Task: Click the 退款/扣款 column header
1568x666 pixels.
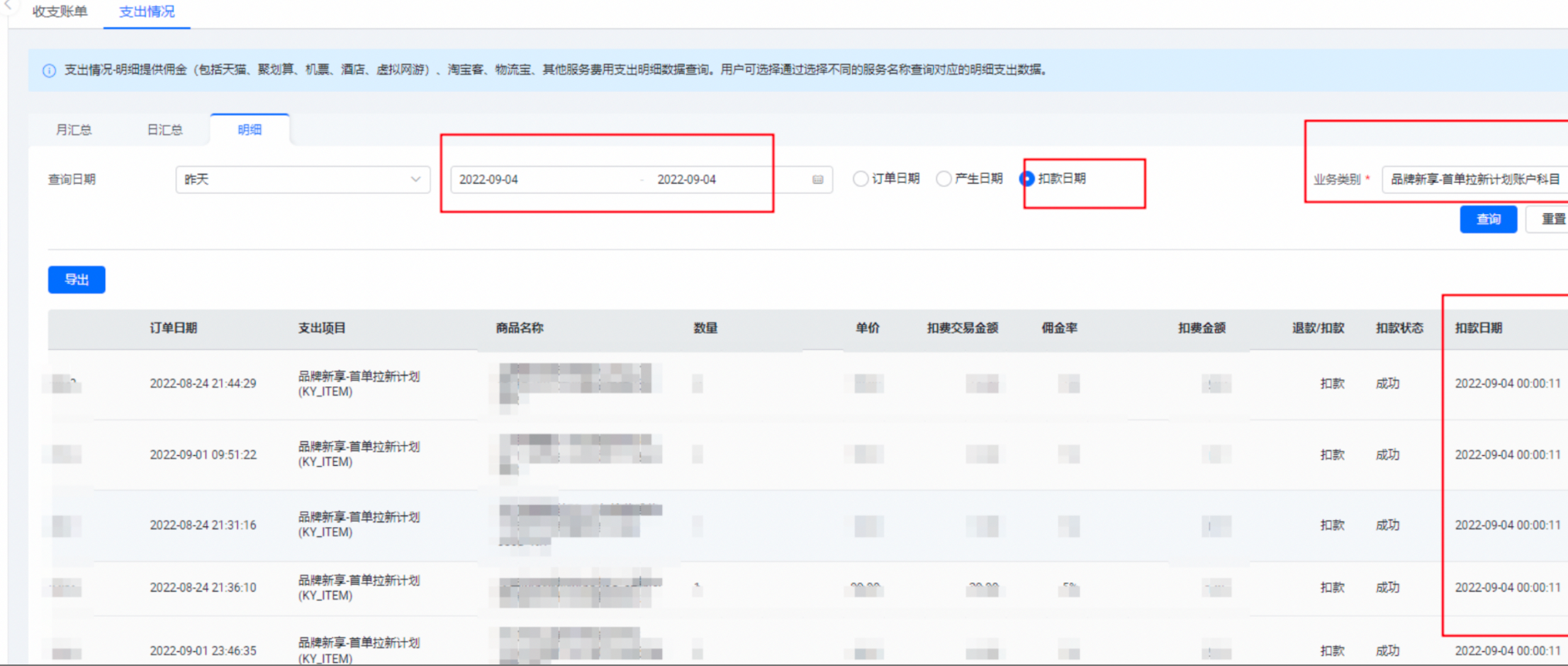Action: 1319,328
